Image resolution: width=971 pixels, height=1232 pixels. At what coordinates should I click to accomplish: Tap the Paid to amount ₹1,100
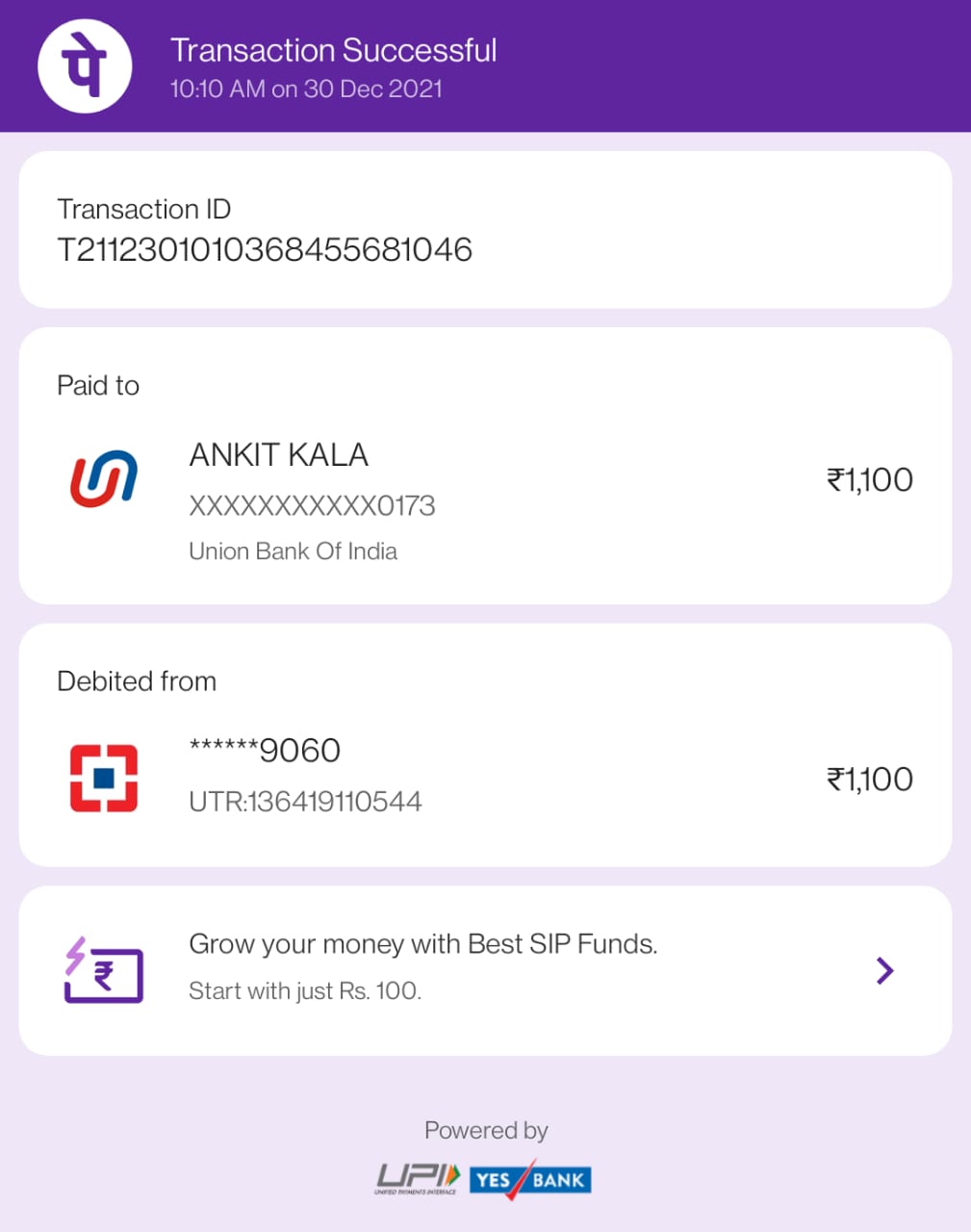click(x=869, y=479)
